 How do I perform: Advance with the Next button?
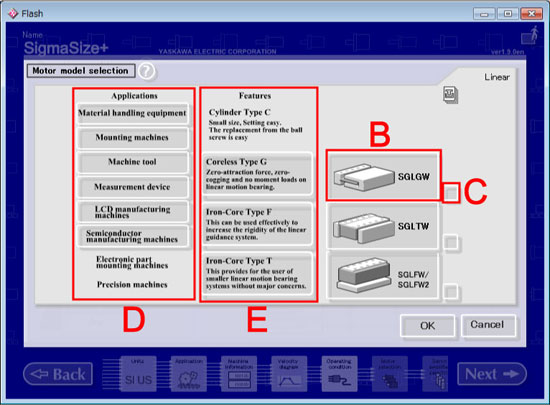492,374
